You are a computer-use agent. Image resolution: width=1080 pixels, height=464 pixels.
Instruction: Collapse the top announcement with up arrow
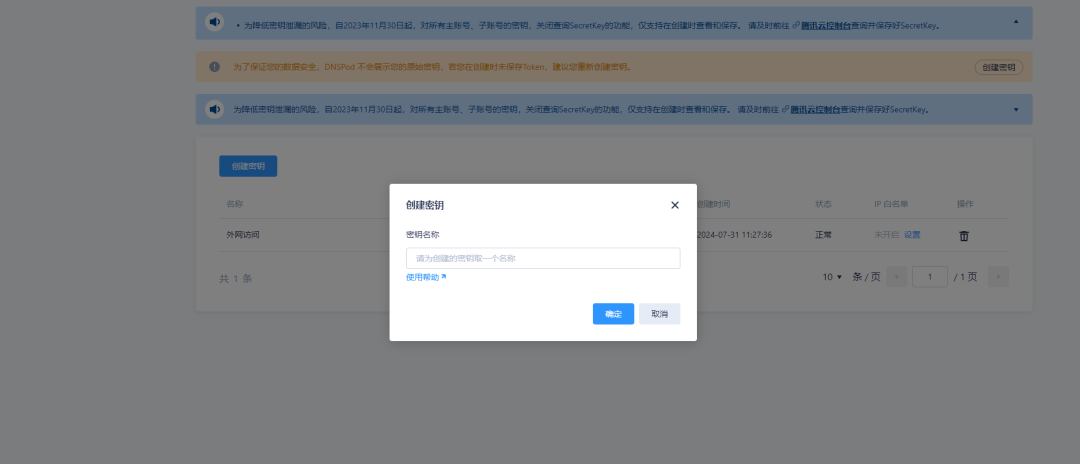1015,22
